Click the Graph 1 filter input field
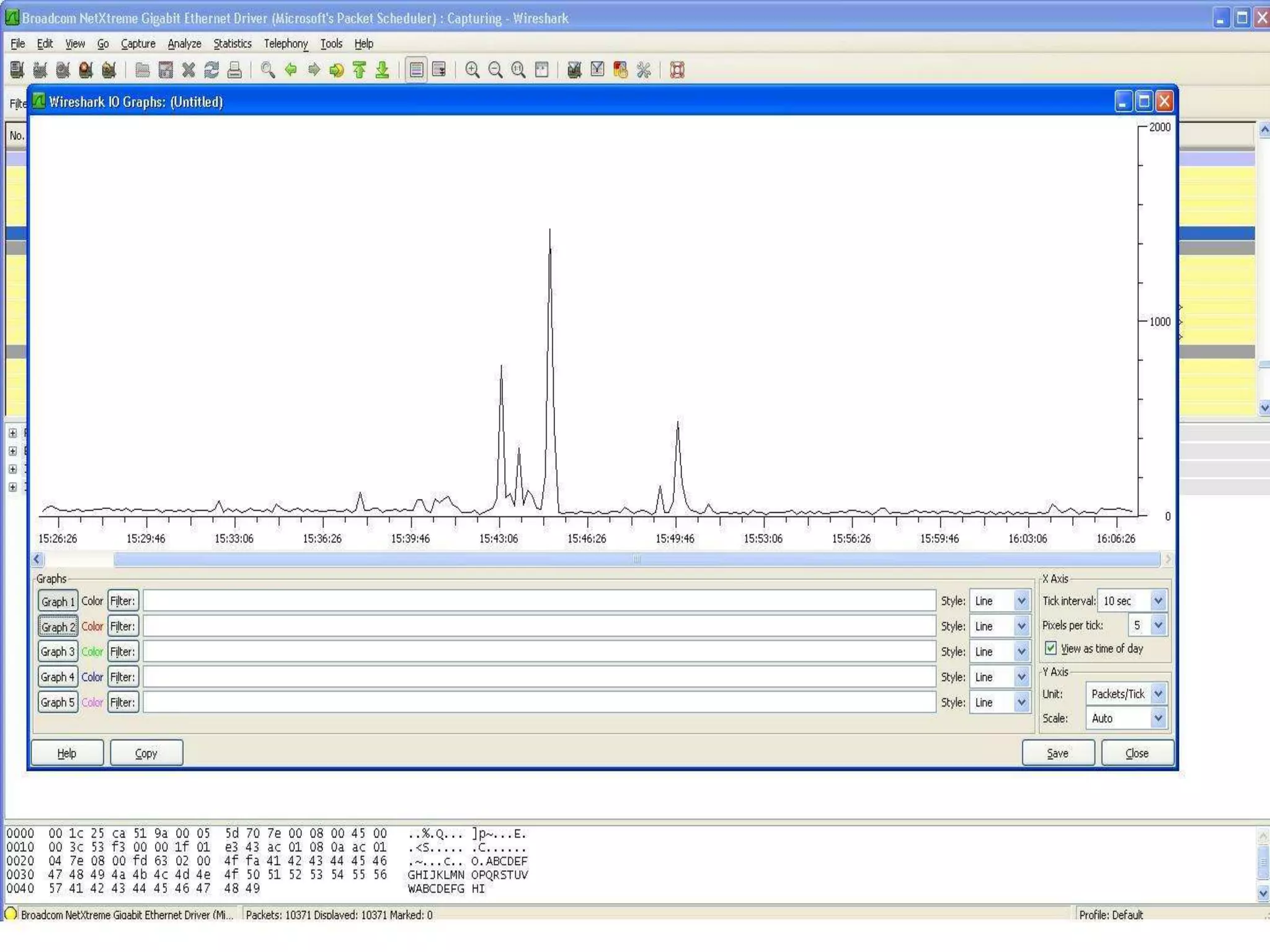 (x=538, y=601)
